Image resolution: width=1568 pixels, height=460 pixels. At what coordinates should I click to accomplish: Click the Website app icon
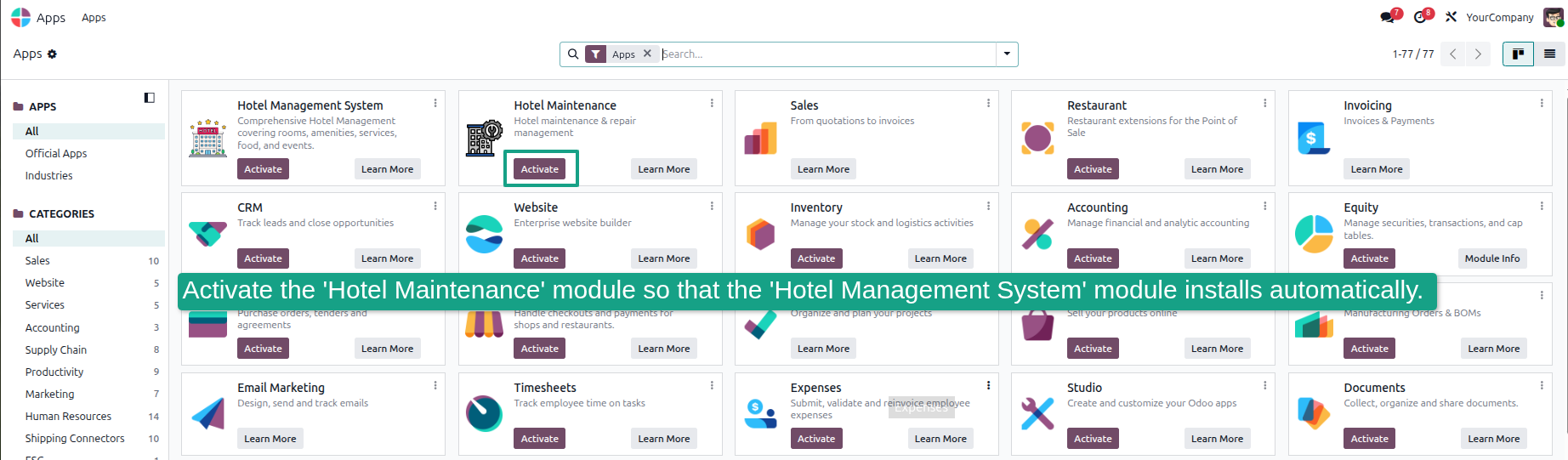coord(485,234)
